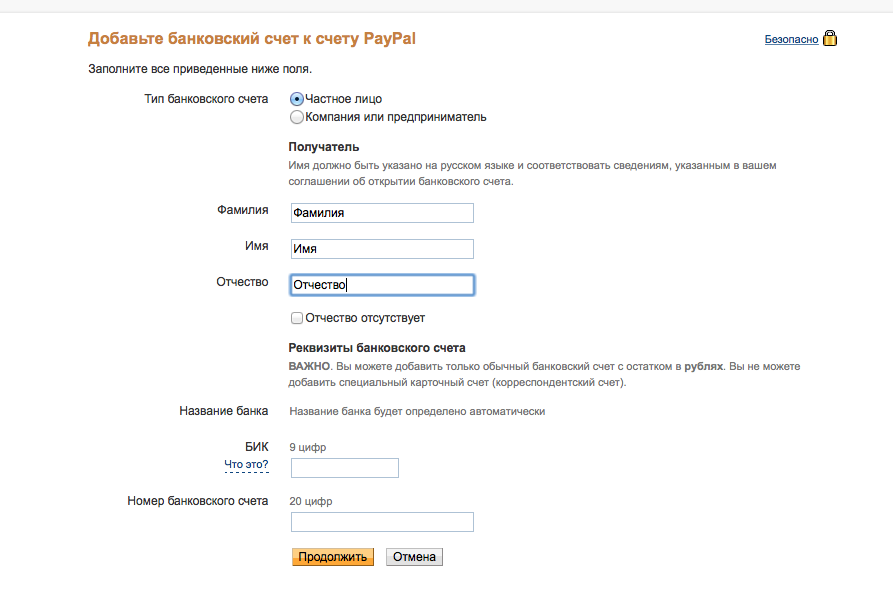The width and height of the screenshot is (893, 592).
Task: Click the "Реквизиты банковского счета" heading
Action: (377, 348)
